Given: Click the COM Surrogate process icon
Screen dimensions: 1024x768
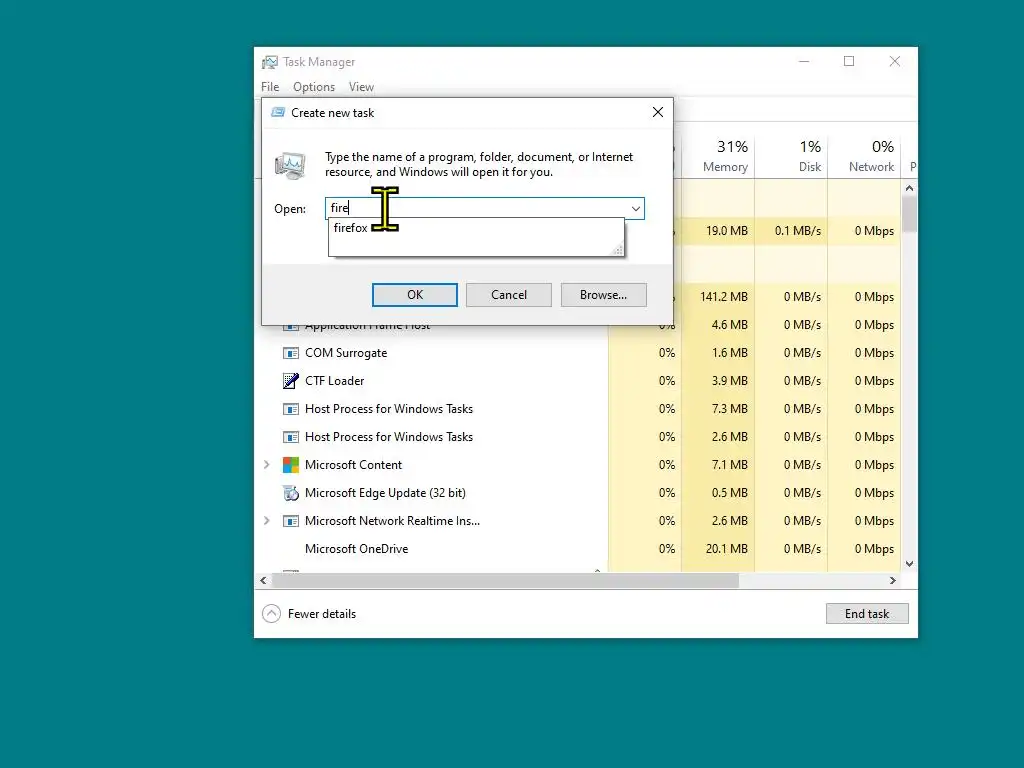Looking at the screenshot, I should [291, 353].
